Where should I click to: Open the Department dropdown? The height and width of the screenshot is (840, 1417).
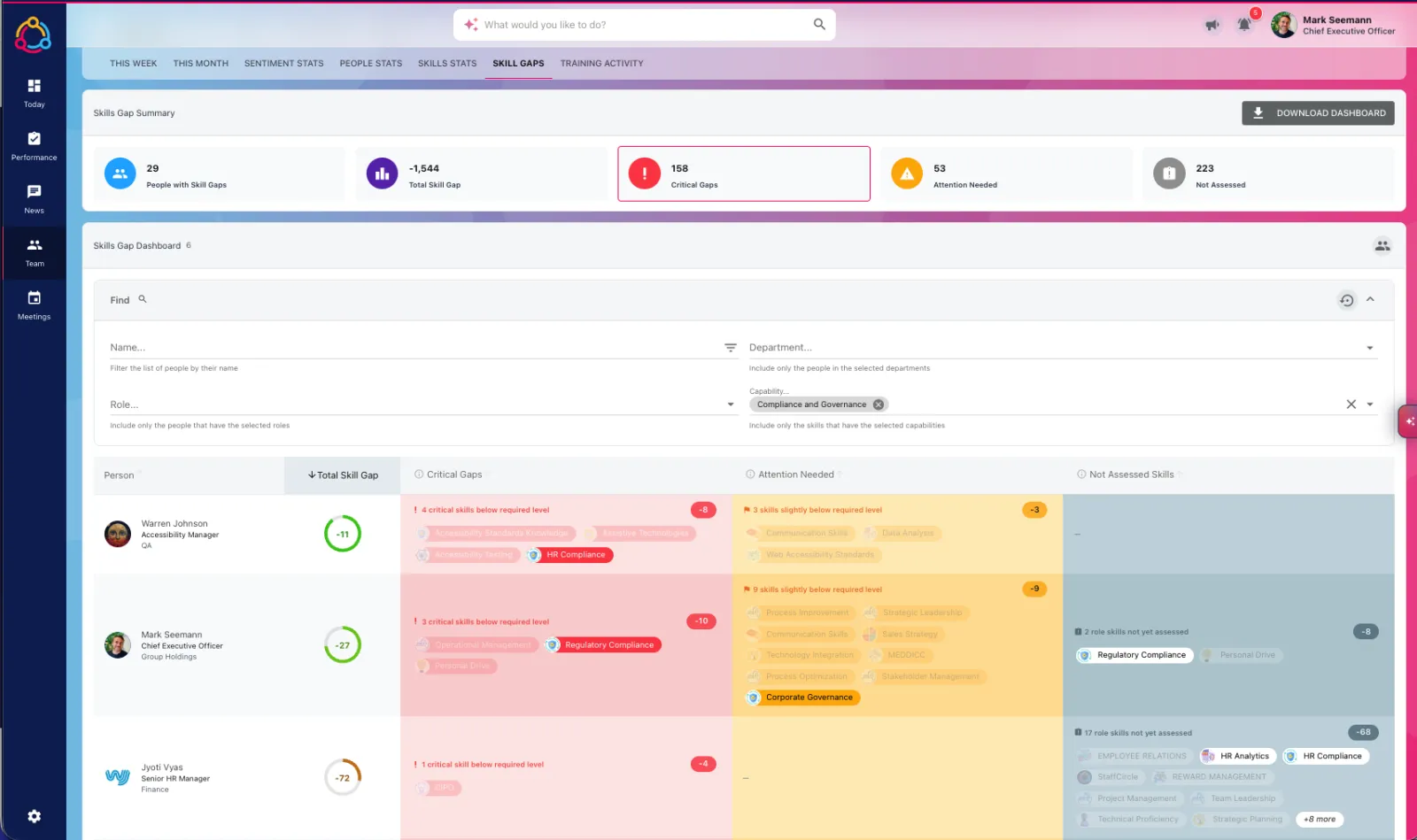pyautogui.click(x=1063, y=348)
